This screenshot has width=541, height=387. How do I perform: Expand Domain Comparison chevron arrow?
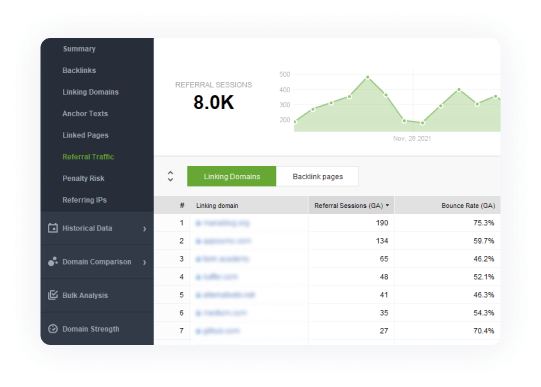(145, 262)
